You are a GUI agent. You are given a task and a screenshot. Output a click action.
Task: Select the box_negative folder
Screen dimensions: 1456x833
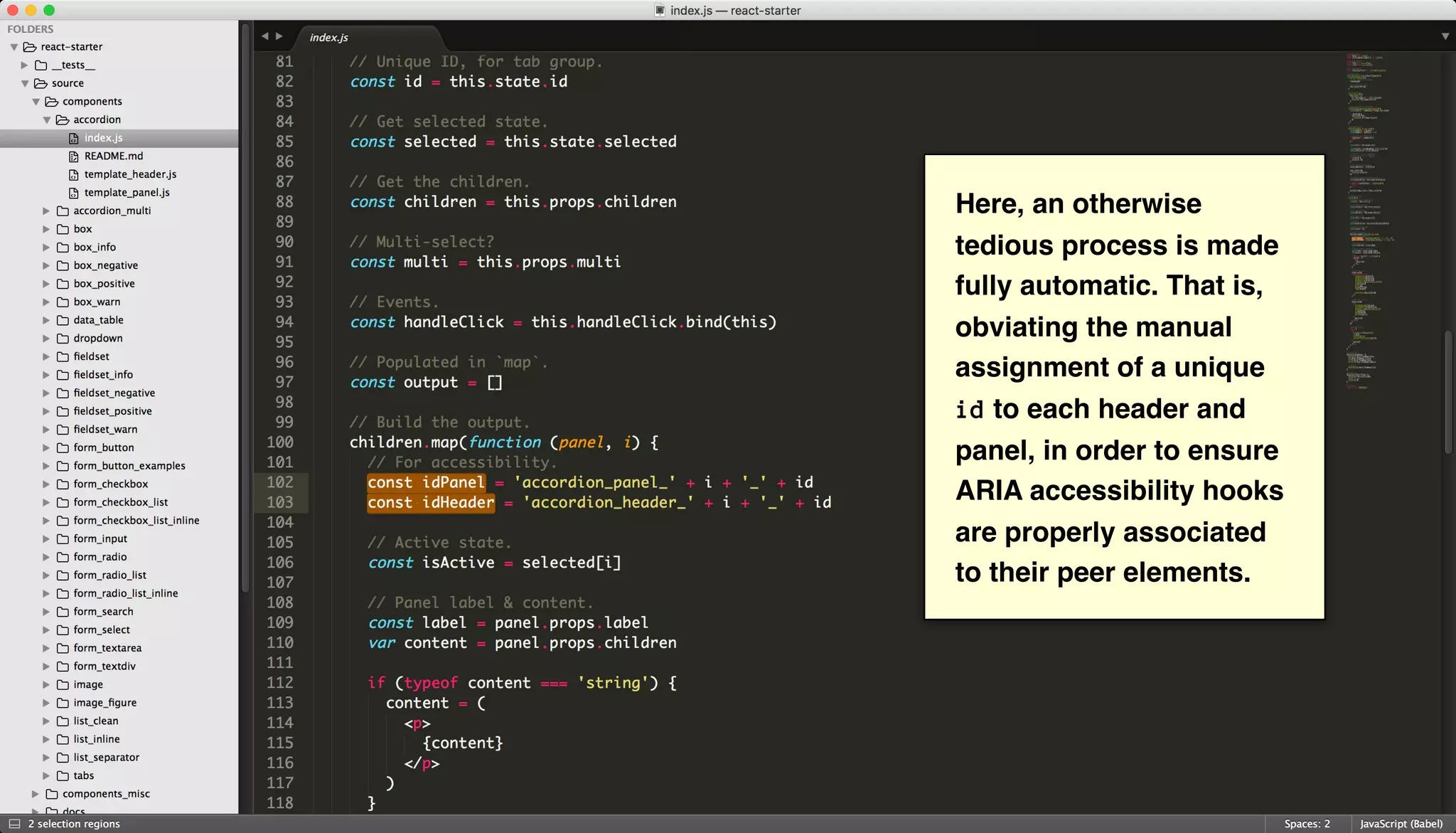106,265
